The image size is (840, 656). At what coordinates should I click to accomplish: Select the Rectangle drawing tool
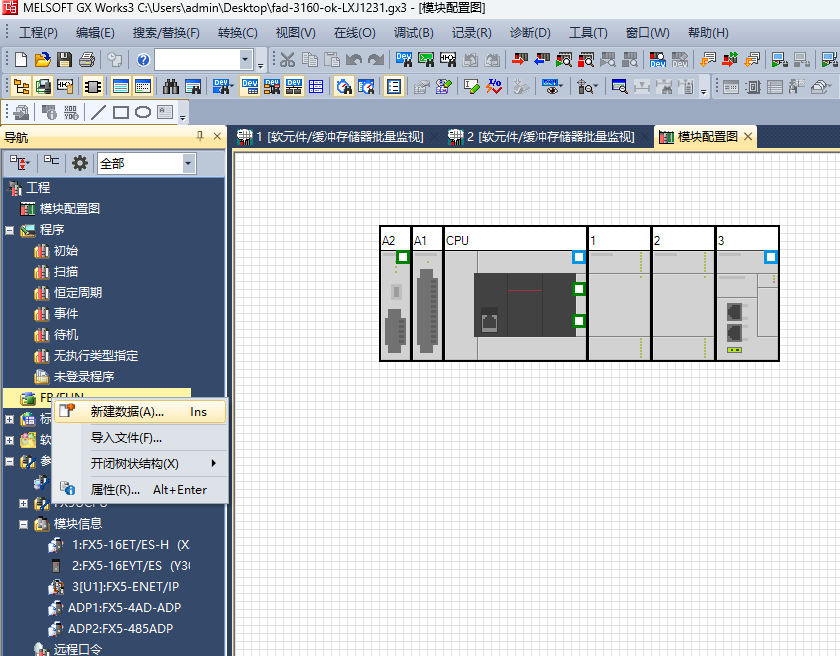click(121, 112)
